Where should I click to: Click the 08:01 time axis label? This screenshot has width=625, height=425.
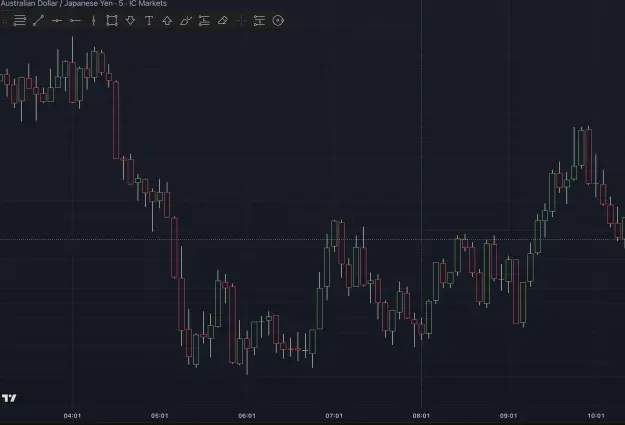pos(421,416)
